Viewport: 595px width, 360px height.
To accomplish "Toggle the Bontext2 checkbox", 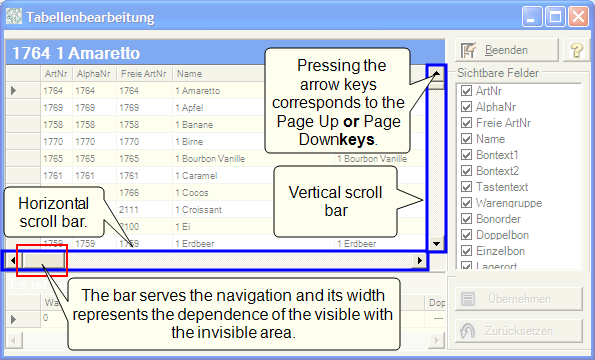I will click(x=466, y=171).
